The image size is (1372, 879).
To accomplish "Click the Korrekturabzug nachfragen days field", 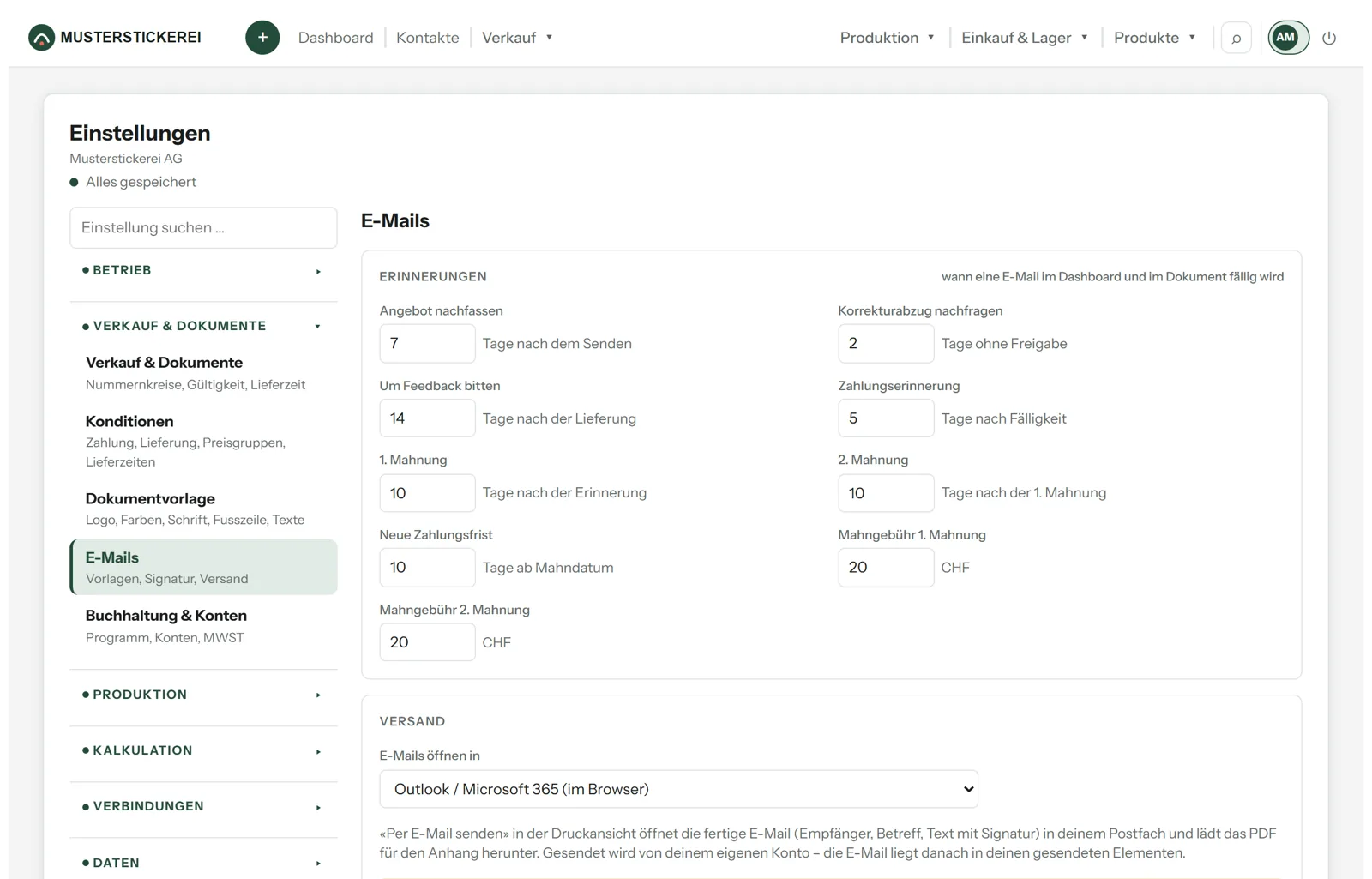I will tap(886, 343).
